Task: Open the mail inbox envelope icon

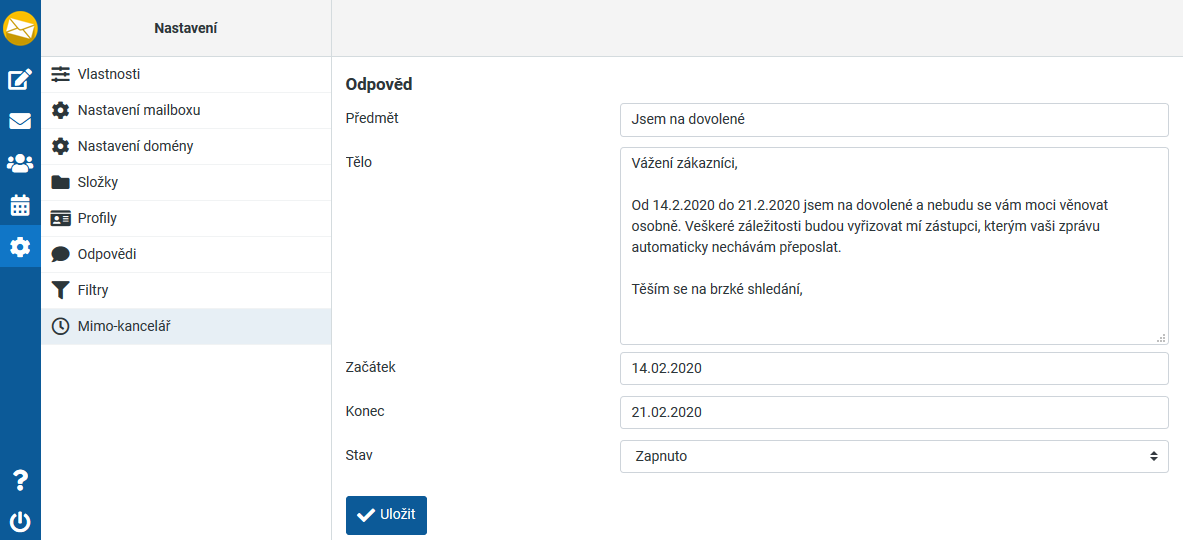Action: 20,121
